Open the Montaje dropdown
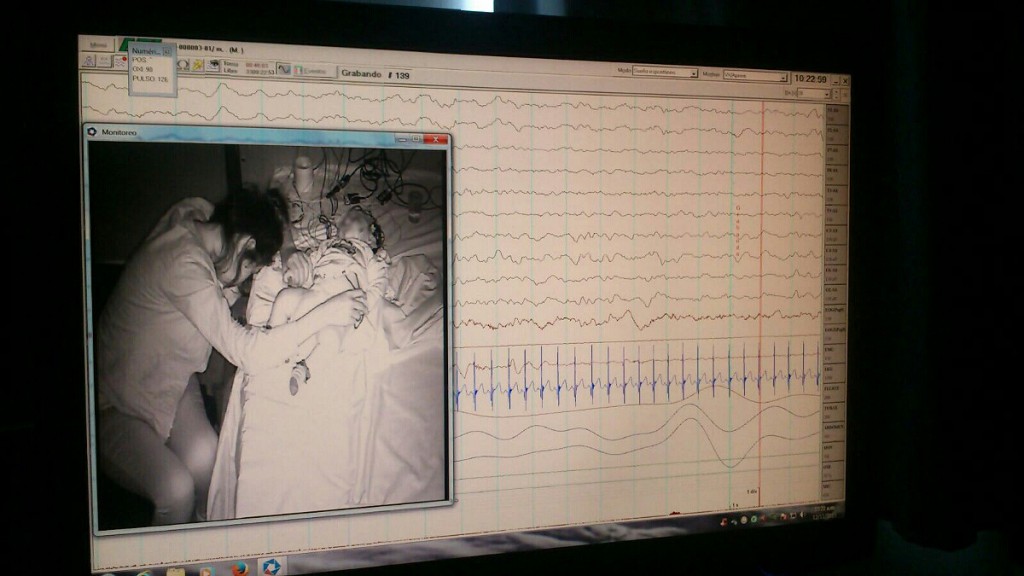The image size is (1024, 576). (x=755, y=76)
